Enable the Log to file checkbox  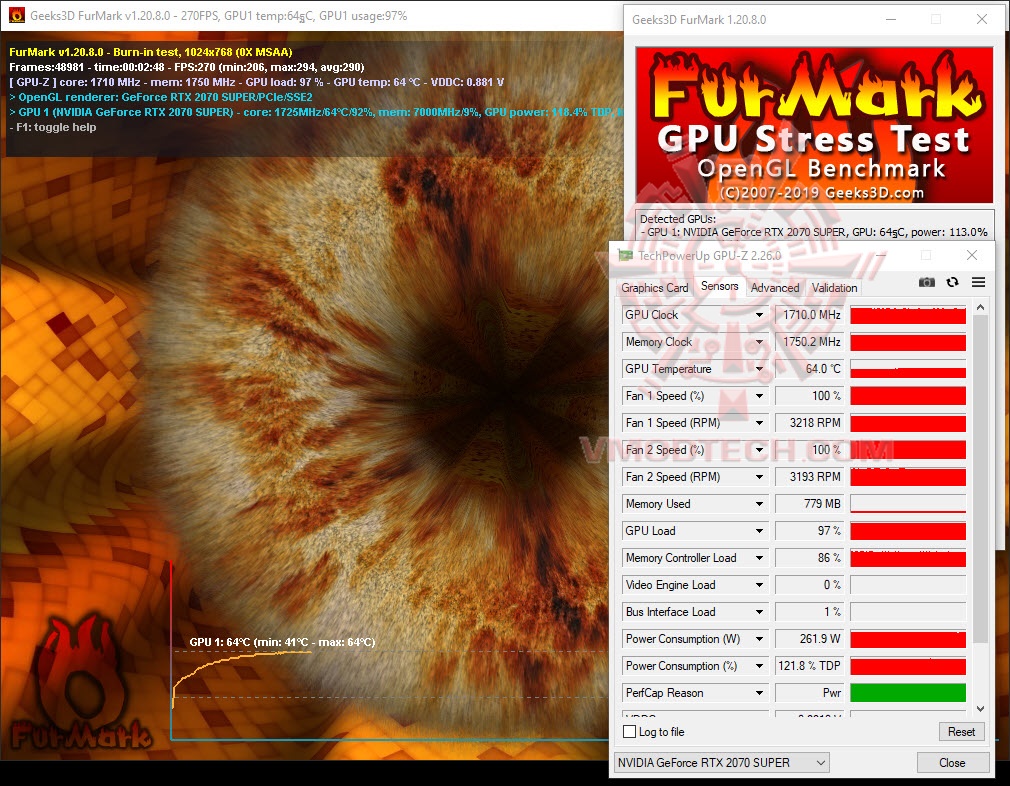(631, 731)
